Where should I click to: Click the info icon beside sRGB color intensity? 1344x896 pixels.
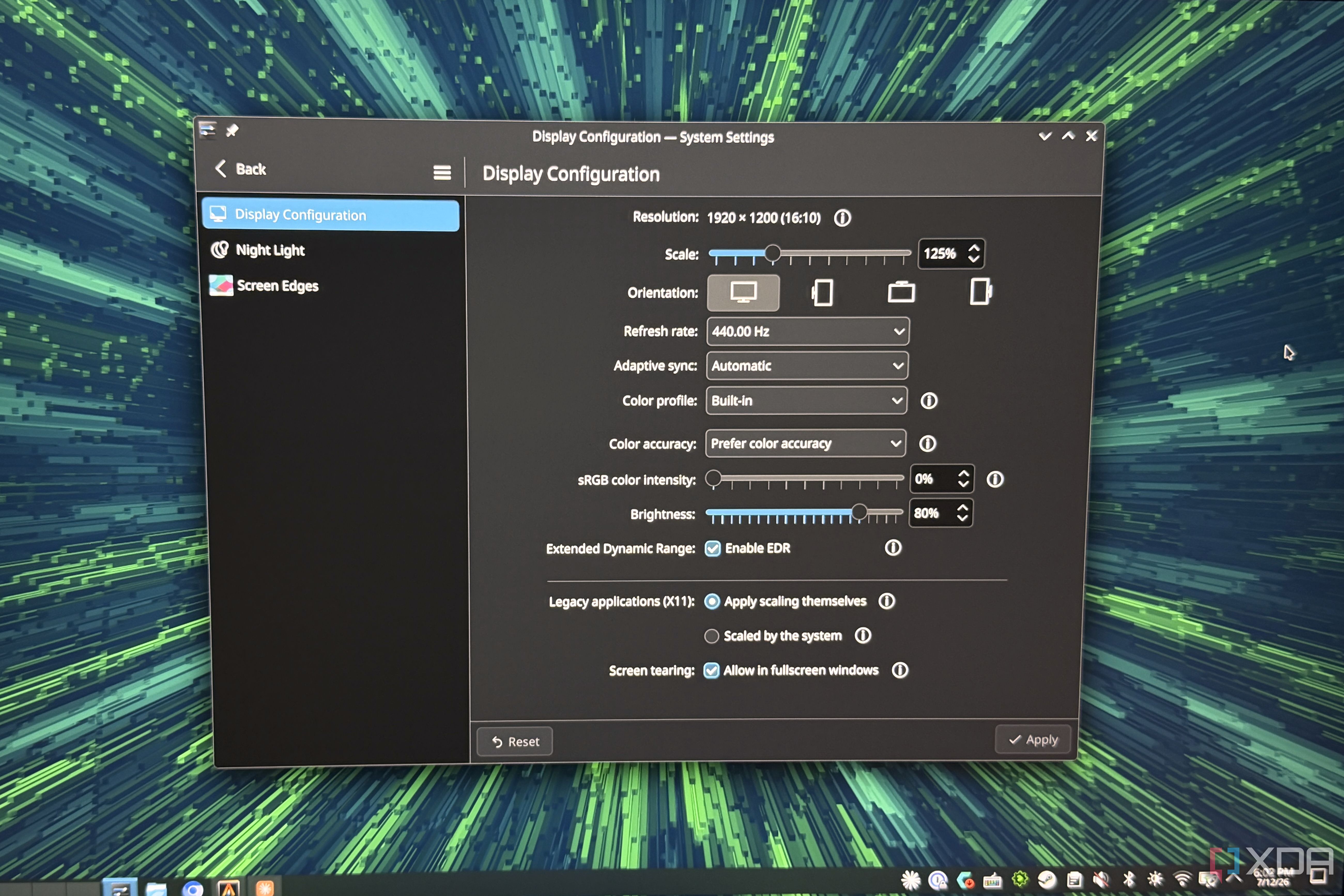(x=994, y=479)
